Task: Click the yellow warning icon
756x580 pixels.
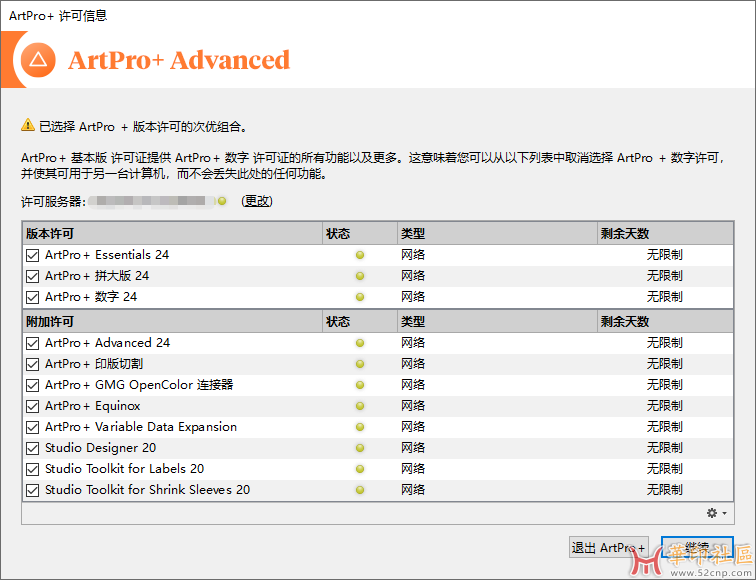Action: [x=28, y=127]
